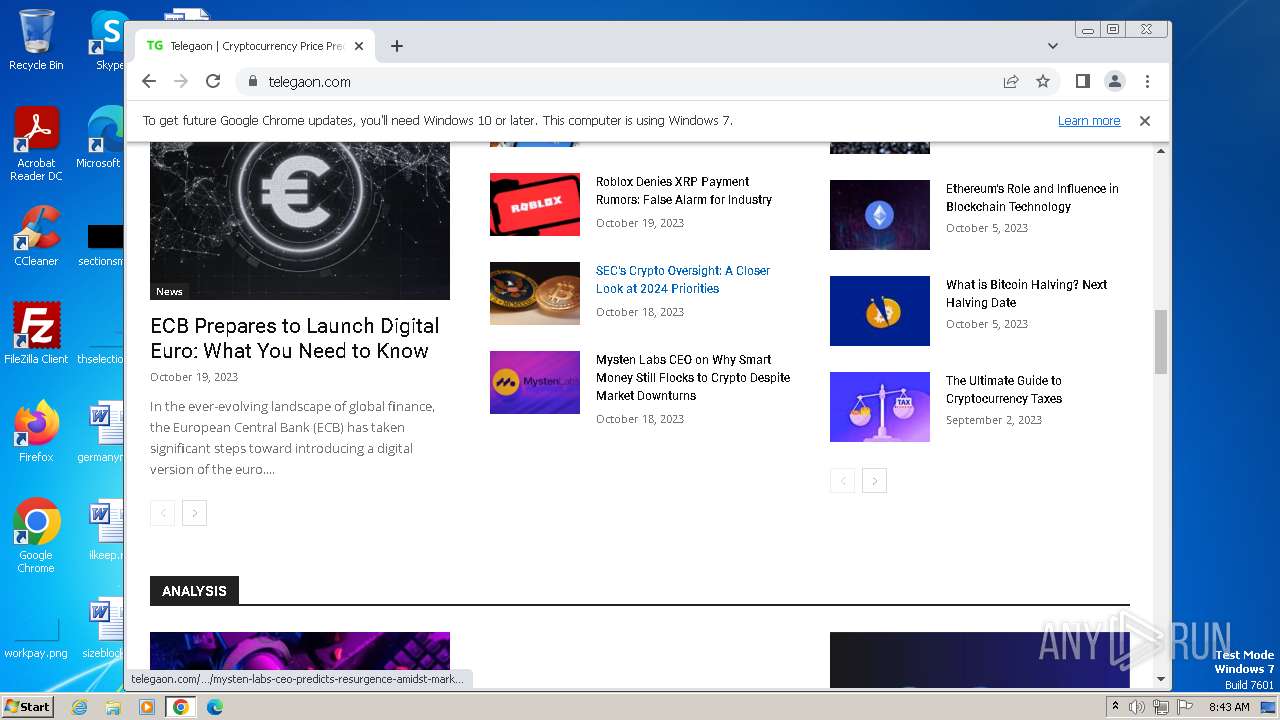Viewport: 1280px width, 720px height.
Task: Click the MystenLabs purple thumbnail
Action: coord(535,382)
